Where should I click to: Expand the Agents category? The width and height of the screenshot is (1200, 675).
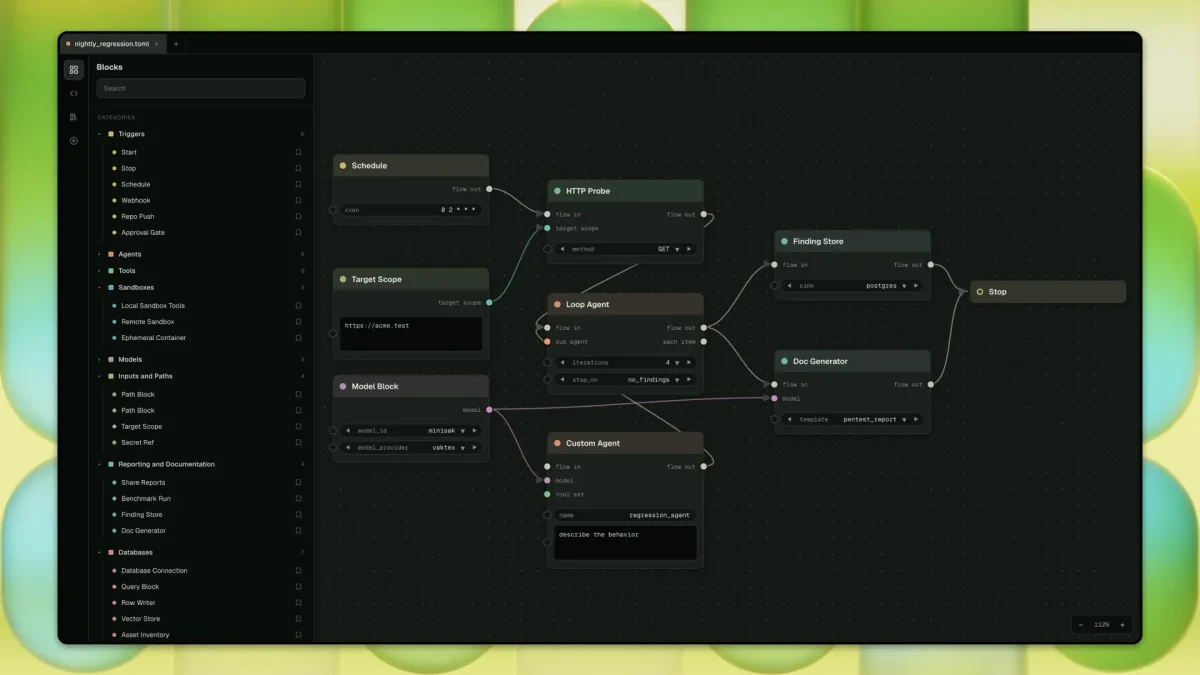99,254
